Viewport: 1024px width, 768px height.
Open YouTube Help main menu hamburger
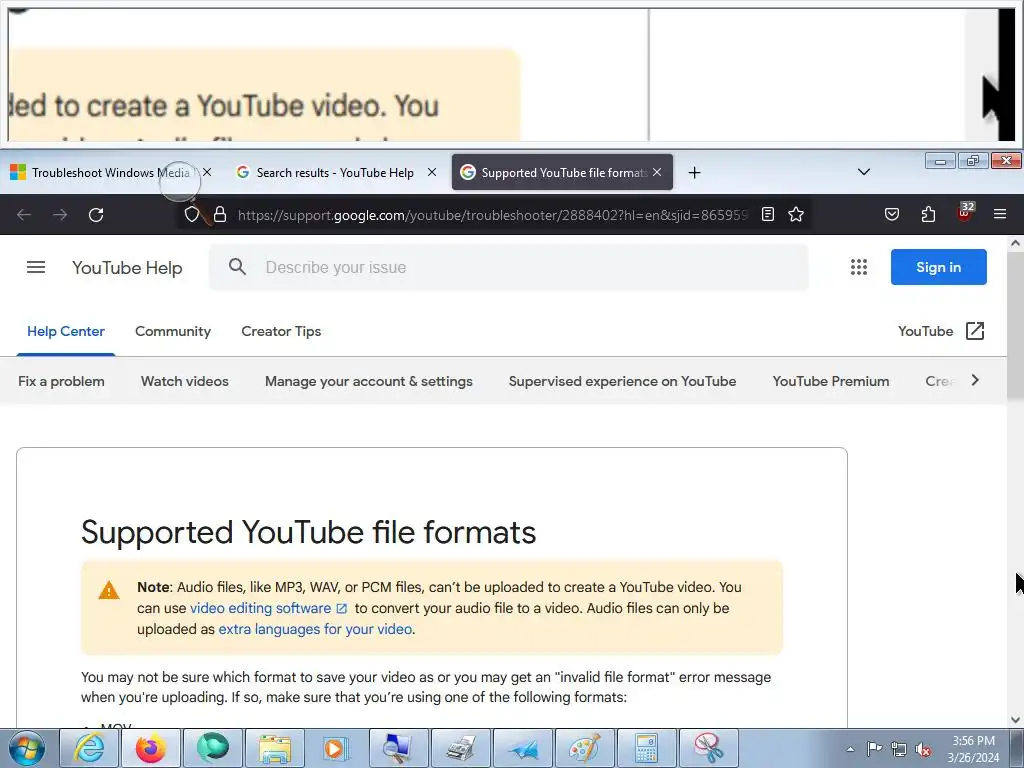click(x=36, y=267)
